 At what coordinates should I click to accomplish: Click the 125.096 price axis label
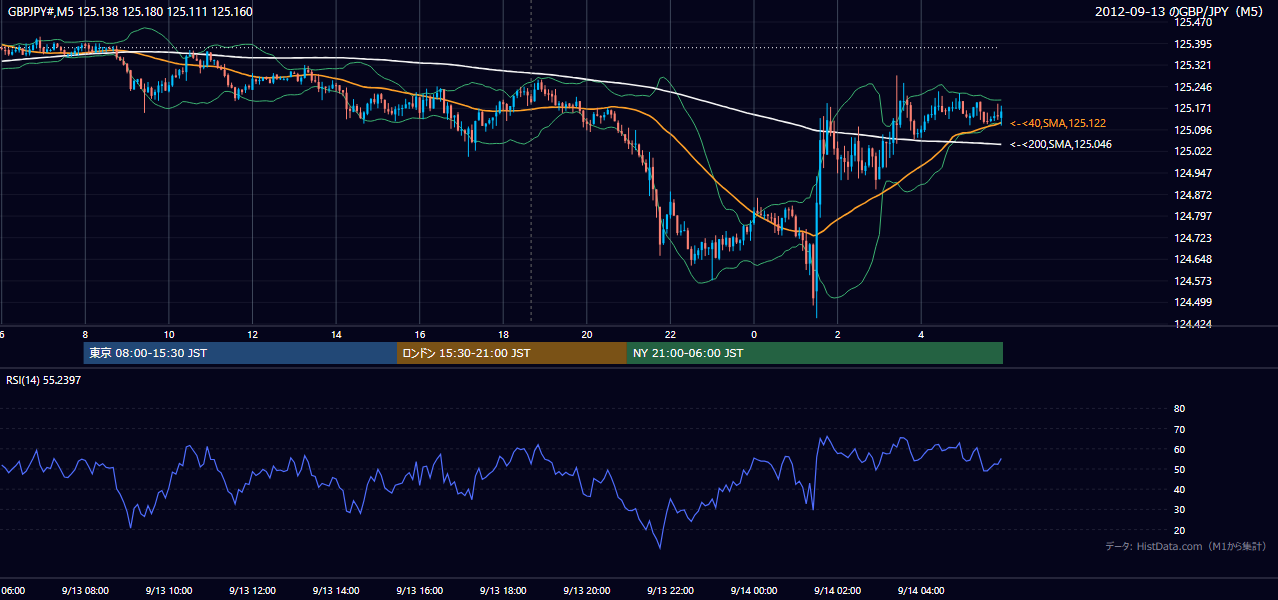[1194, 130]
